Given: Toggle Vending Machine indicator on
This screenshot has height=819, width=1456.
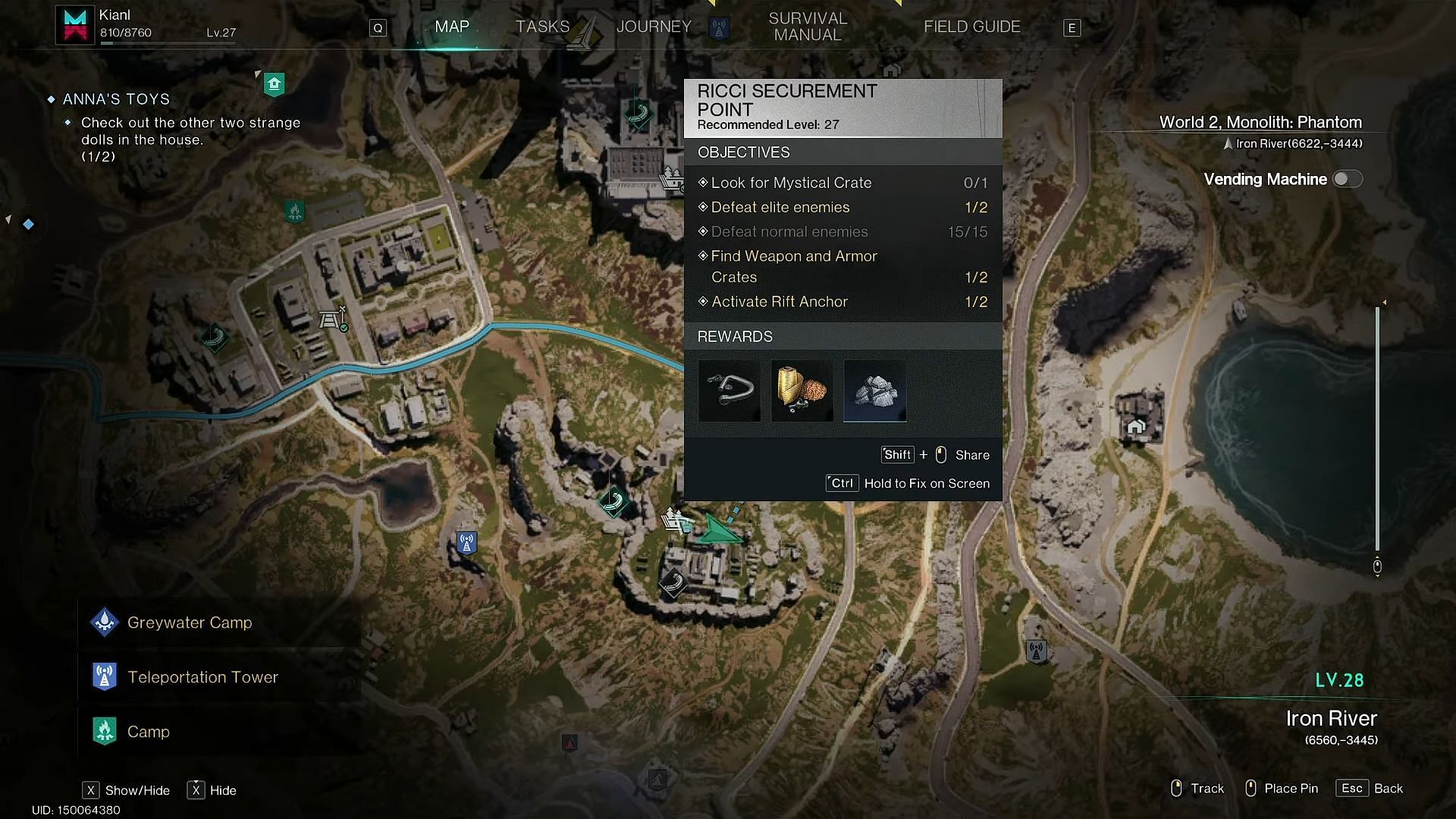Looking at the screenshot, I should (x=1348, y=179).
